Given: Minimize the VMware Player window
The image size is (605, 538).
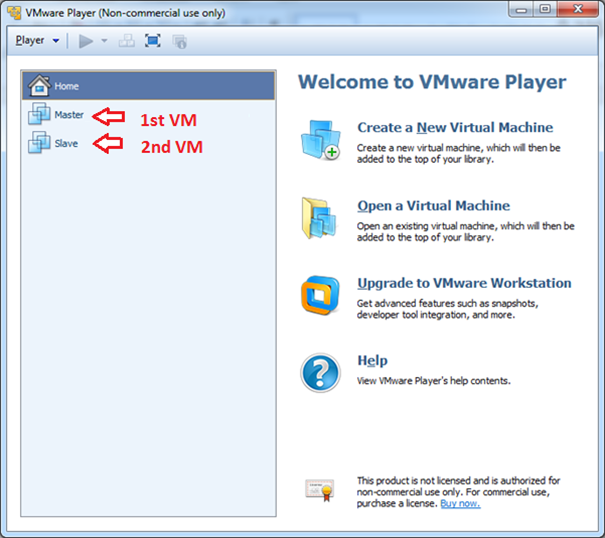Looking at the screenshot, I should [521, 10].
